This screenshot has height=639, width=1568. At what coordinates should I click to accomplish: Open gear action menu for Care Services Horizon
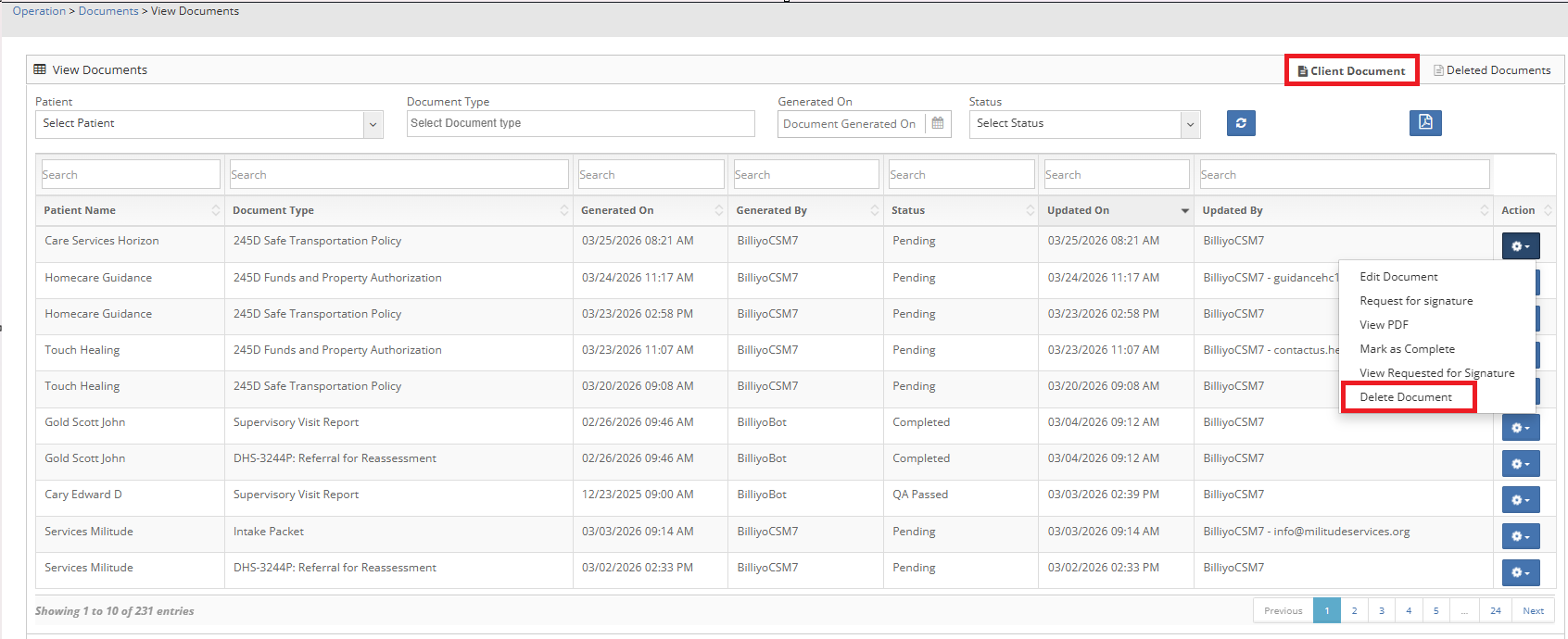[x=1520, y=246]
